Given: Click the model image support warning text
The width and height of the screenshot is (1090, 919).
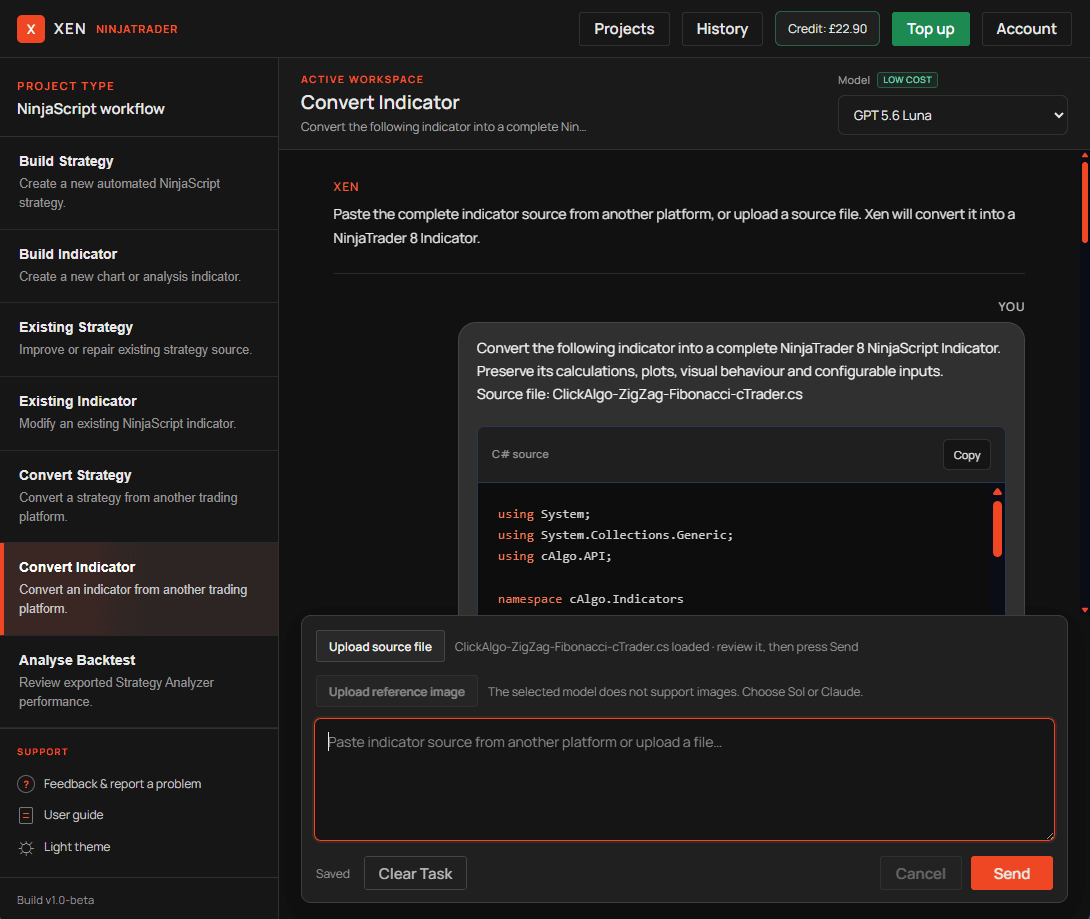Looking at the screenshot, I should coord(675,692).
